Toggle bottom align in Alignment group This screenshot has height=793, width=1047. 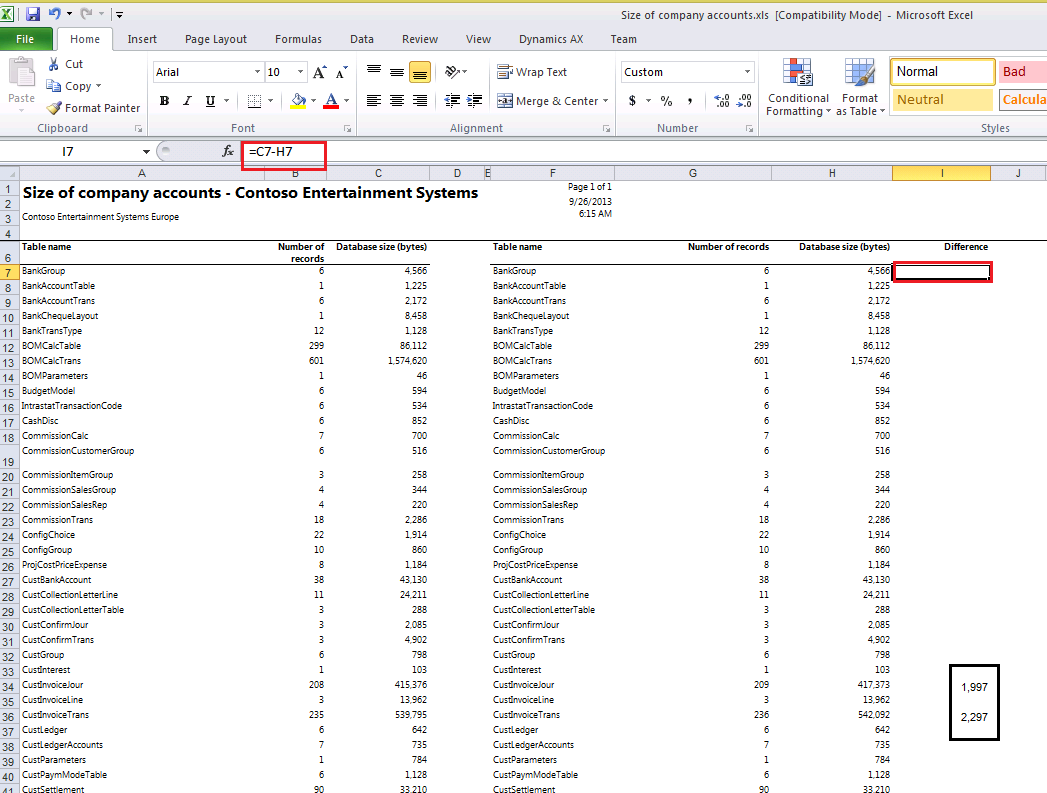pyautogui.click(x=420, y=72)
